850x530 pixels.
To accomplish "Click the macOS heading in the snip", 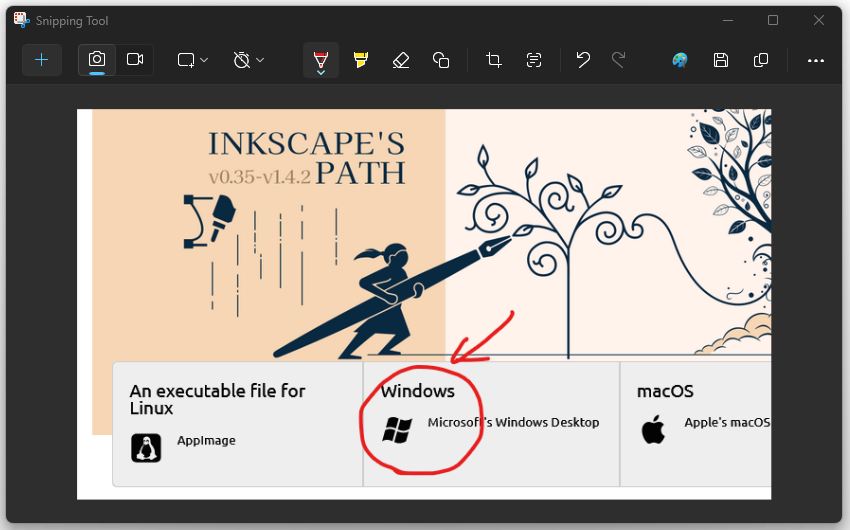I will [665, 391].
